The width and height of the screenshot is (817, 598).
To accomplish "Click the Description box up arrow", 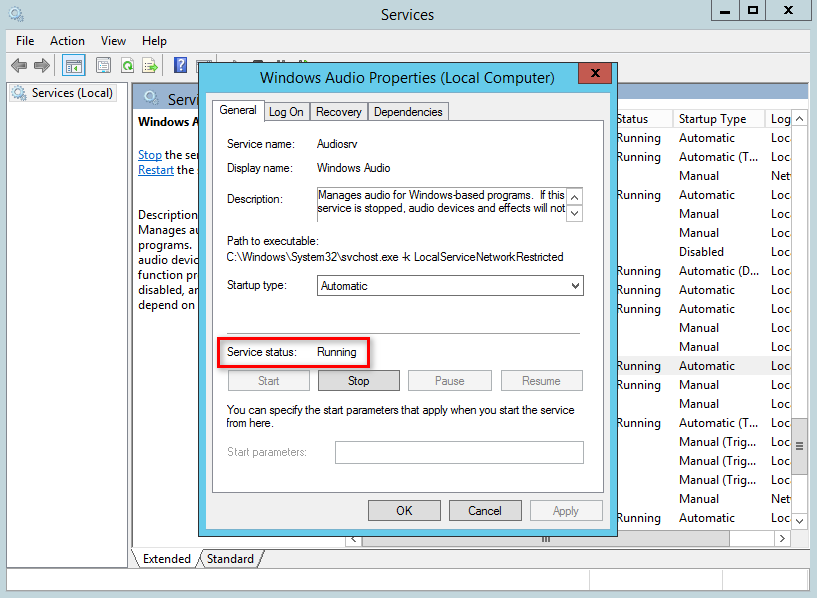I will 574,197.
